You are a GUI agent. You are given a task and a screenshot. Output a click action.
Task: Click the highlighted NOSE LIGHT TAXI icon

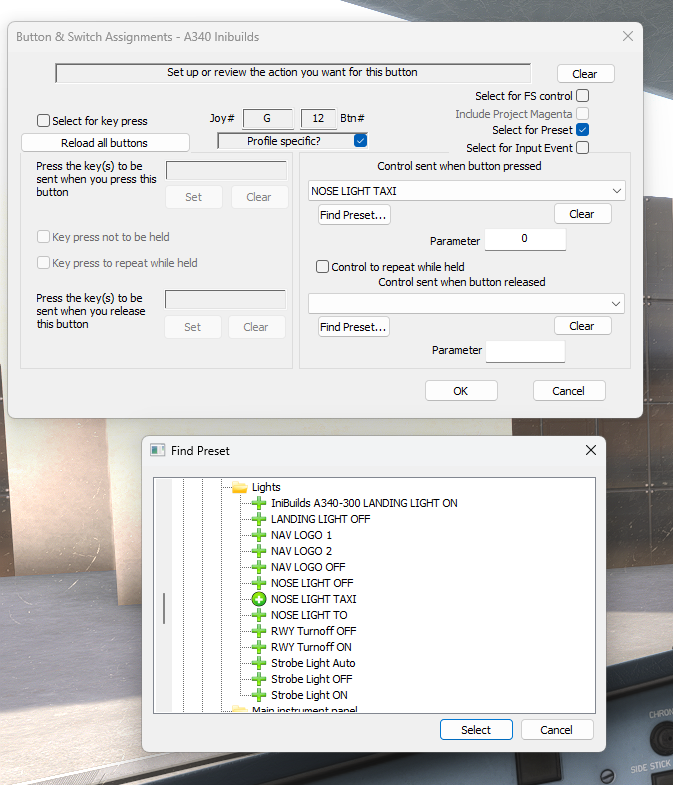point(259,599)
